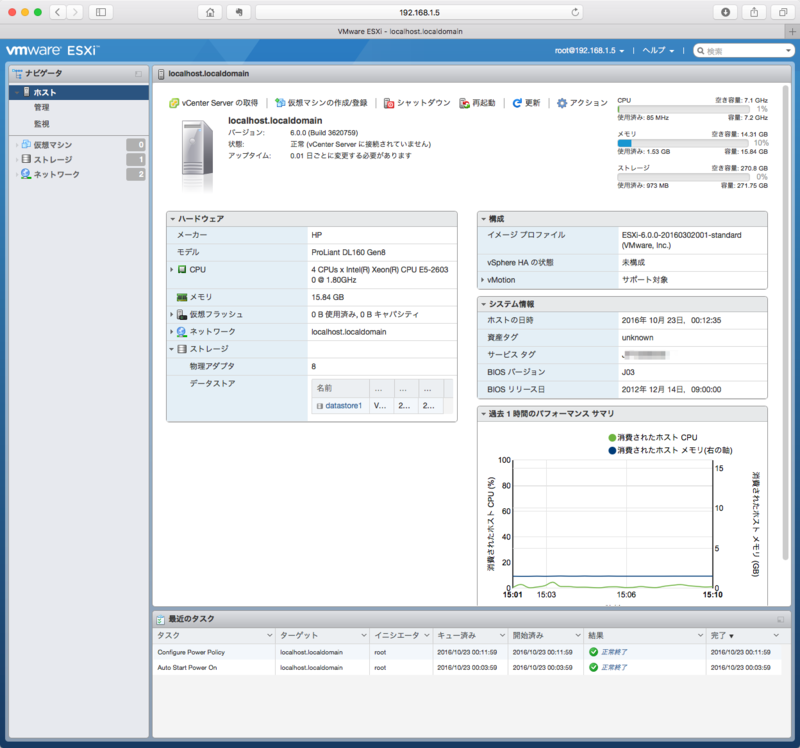Click the CPU usage bar
The width and height of the screenshot is (800, 748).
point(683,109)
